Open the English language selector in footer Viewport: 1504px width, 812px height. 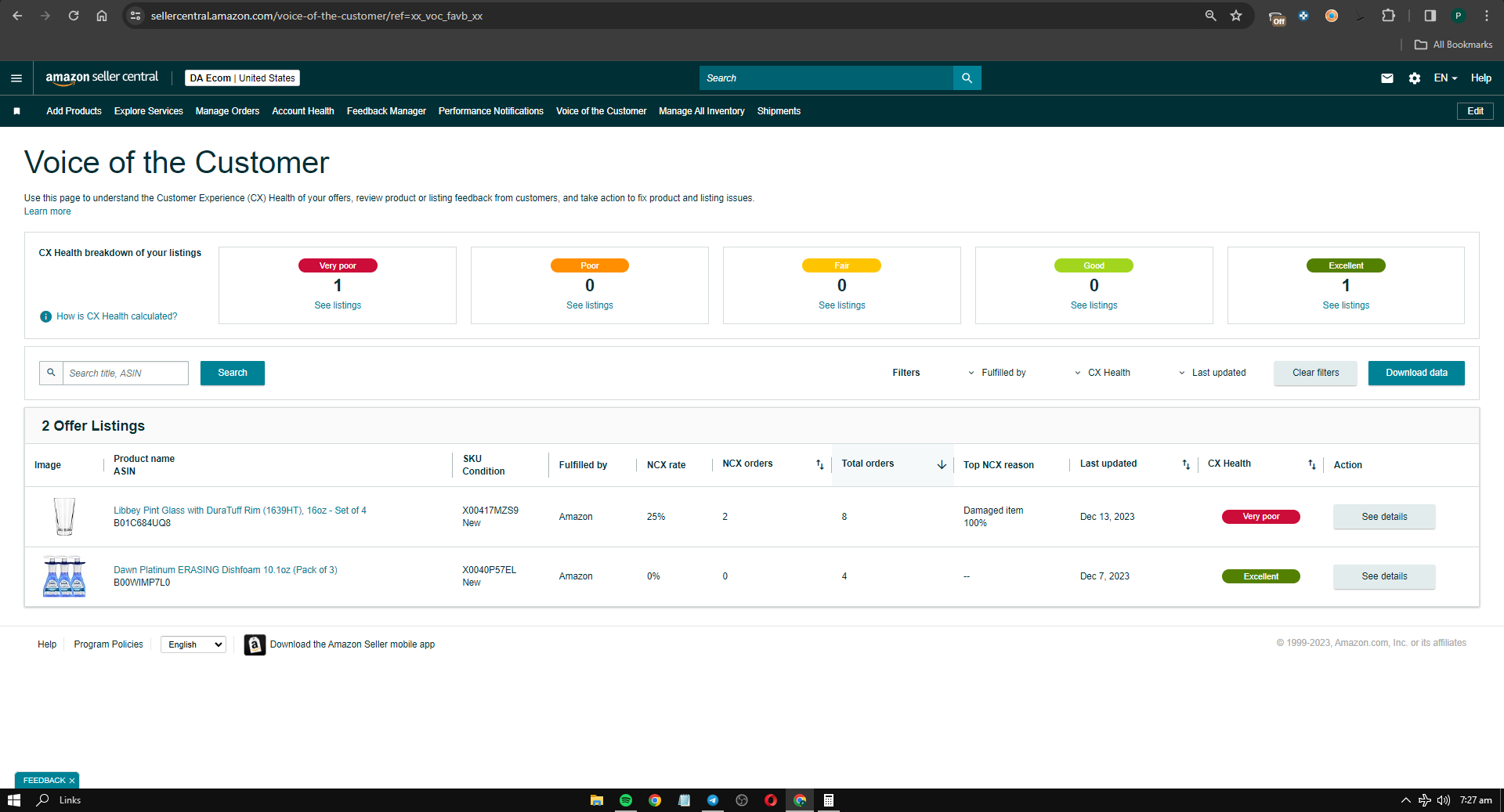pyautogui.click(x=193, y=644)
